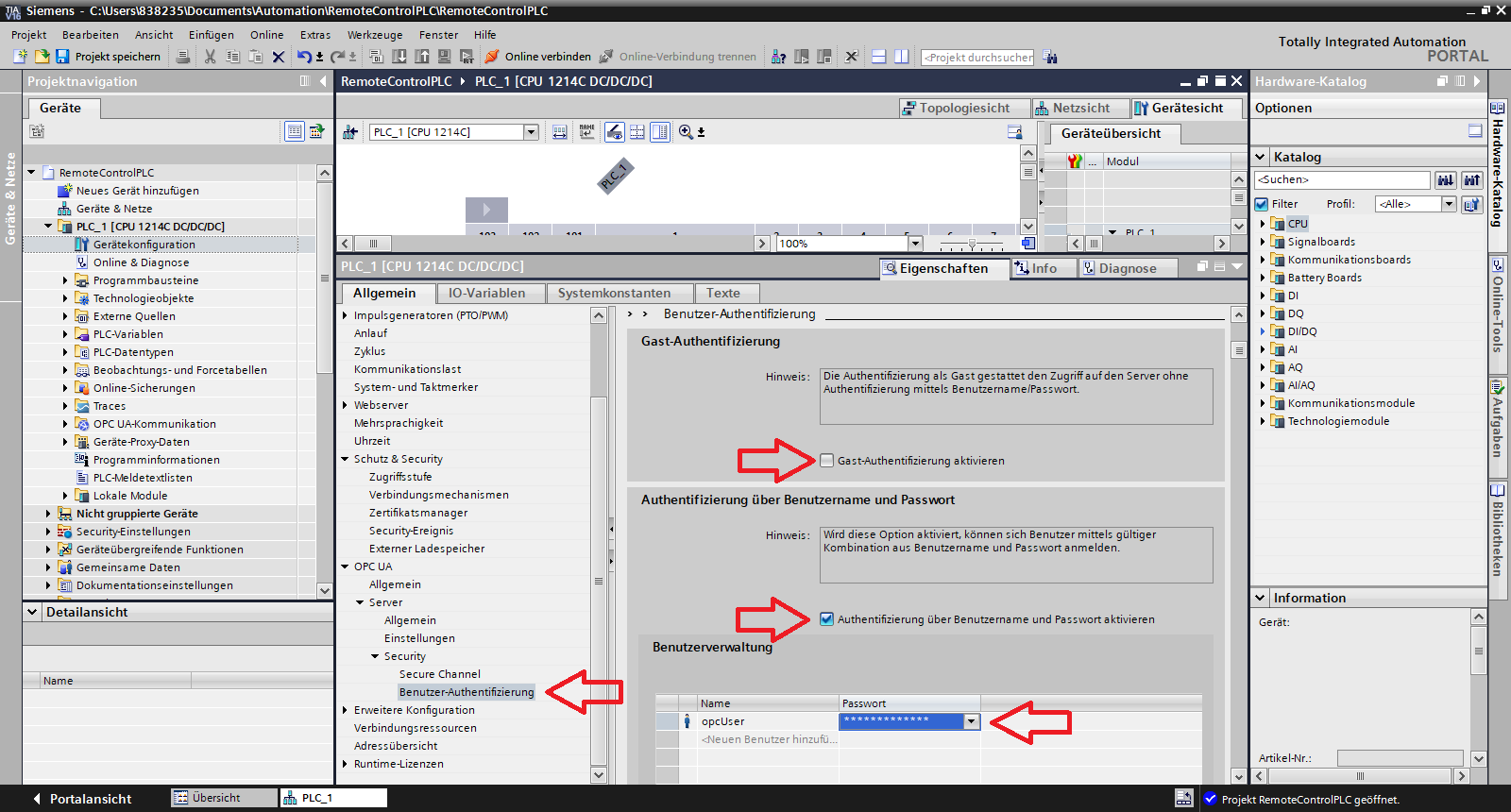
Task: Click Online verbinden button text
Action: tap(548, 57)
